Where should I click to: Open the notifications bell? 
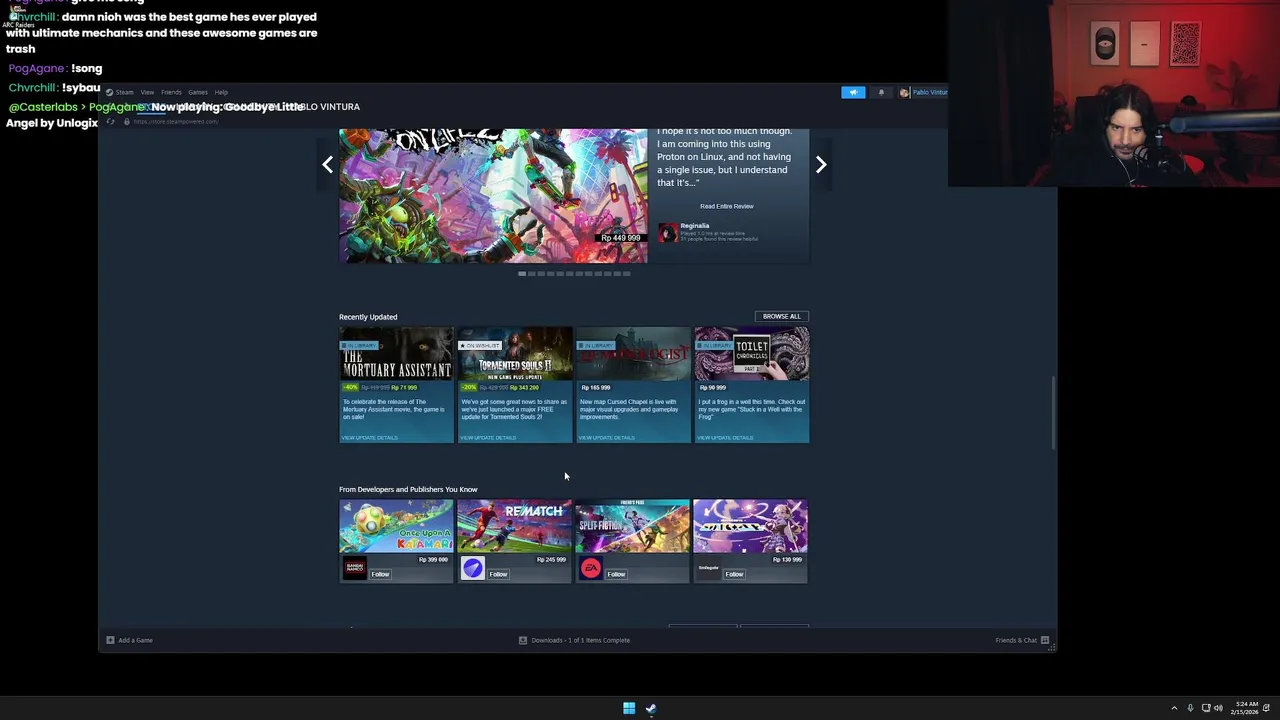point(881,92)
